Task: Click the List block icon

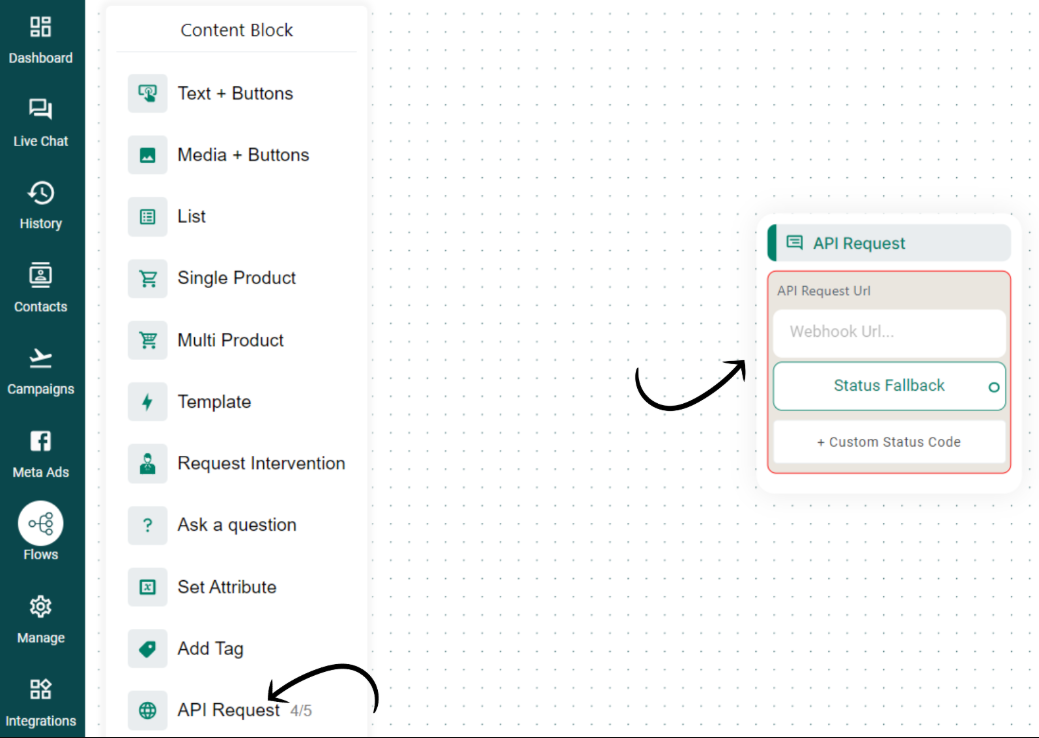Action: click(x=148, y=217)
